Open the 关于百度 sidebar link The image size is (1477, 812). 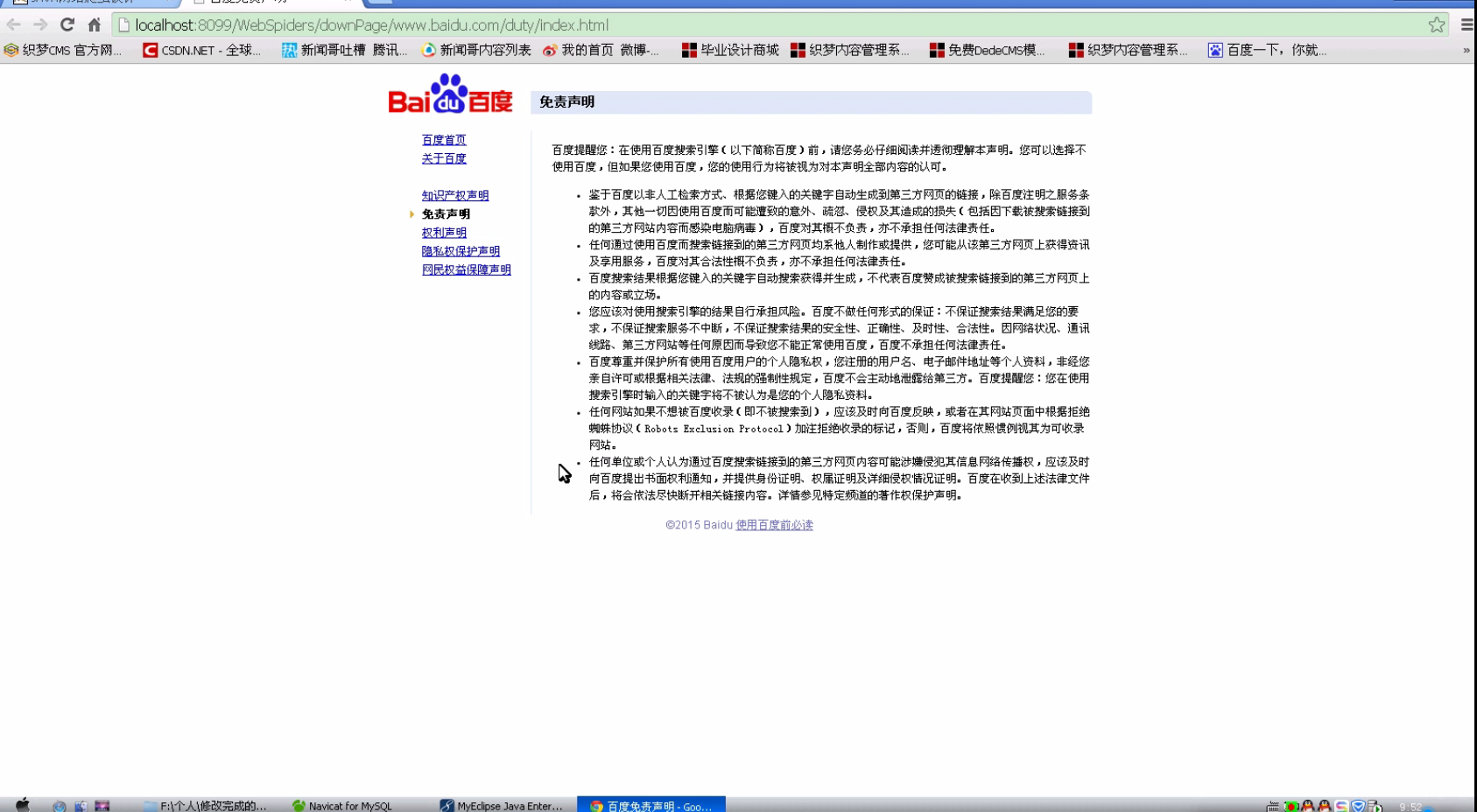coord(444,158)
